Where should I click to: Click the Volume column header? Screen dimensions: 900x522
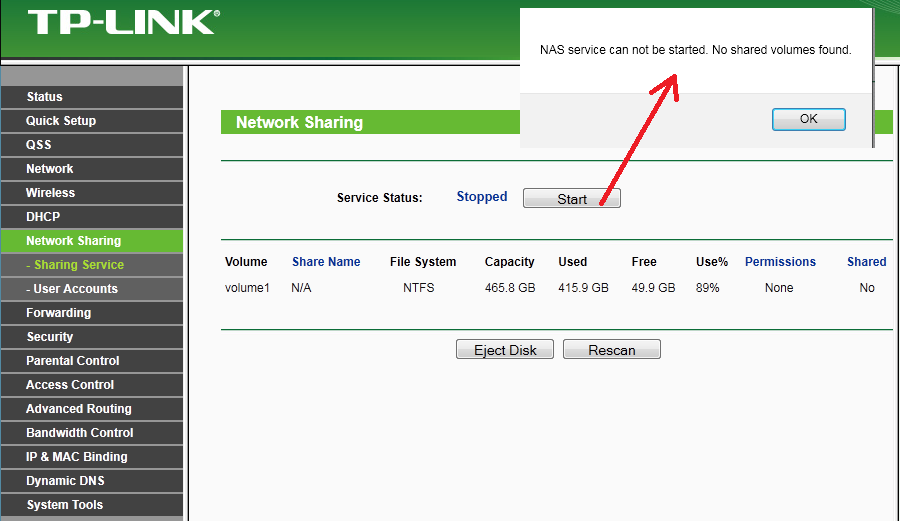click(246, 262)
